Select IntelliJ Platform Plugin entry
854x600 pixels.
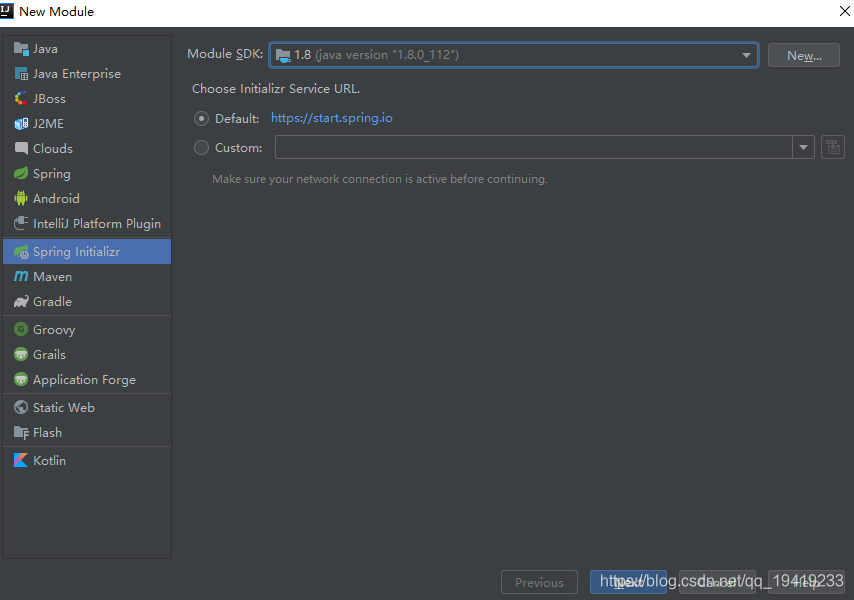pos(87,223)
